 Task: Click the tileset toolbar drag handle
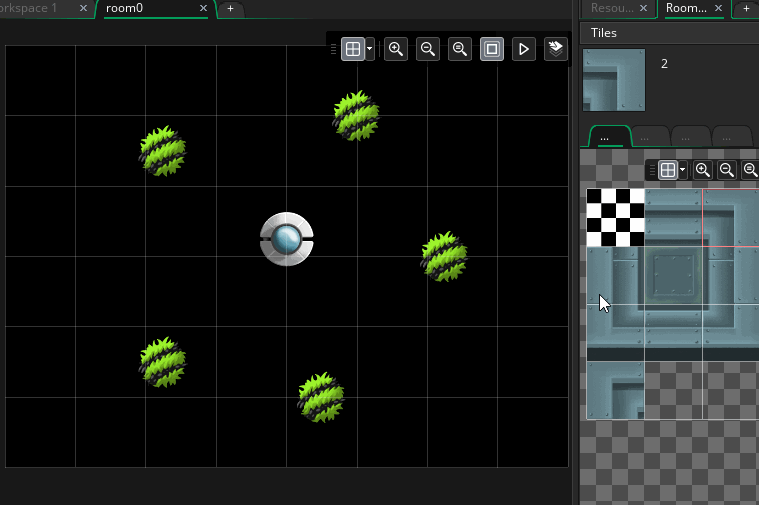(x=652, y=170)
